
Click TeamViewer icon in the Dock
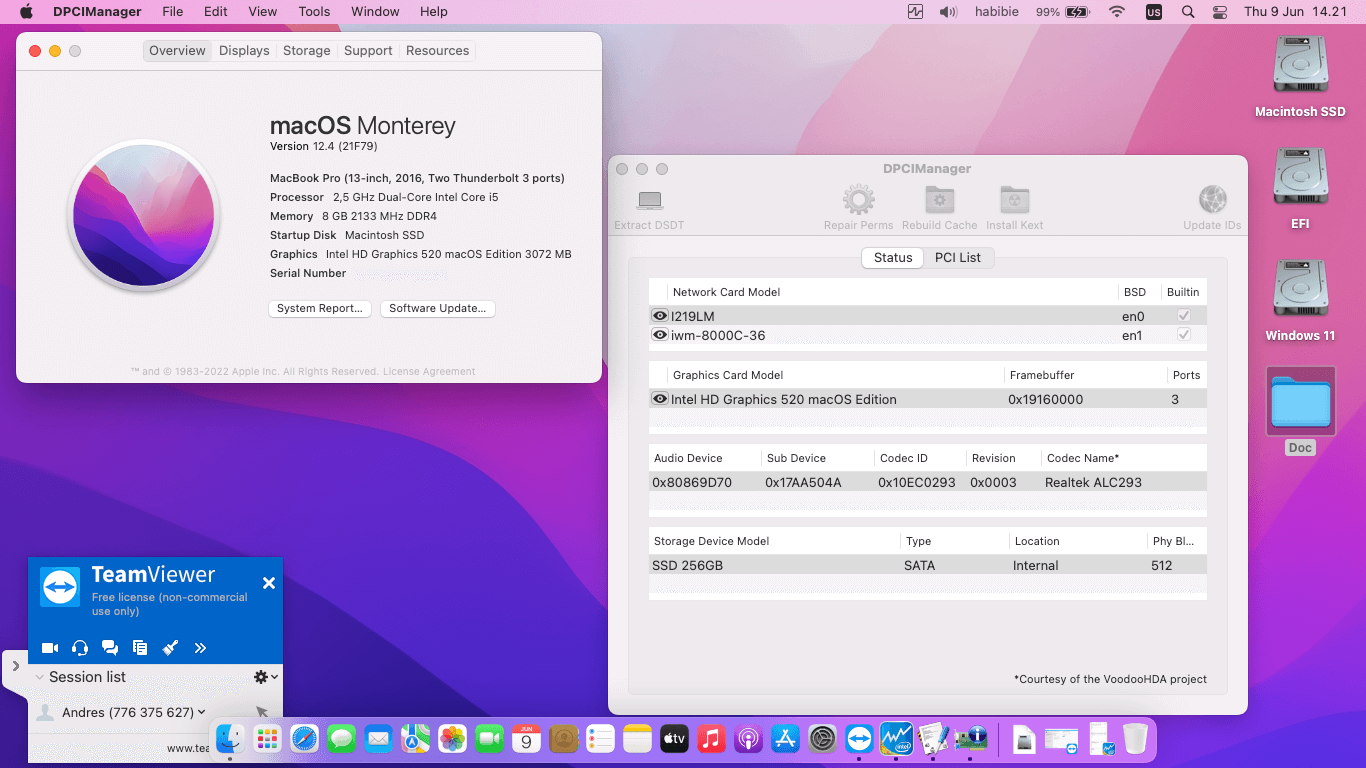[859, 739]
